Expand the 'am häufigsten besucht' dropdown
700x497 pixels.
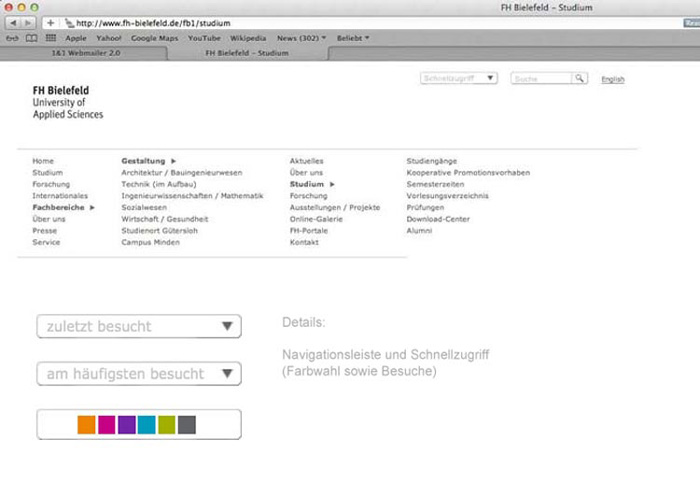(139, 374)
